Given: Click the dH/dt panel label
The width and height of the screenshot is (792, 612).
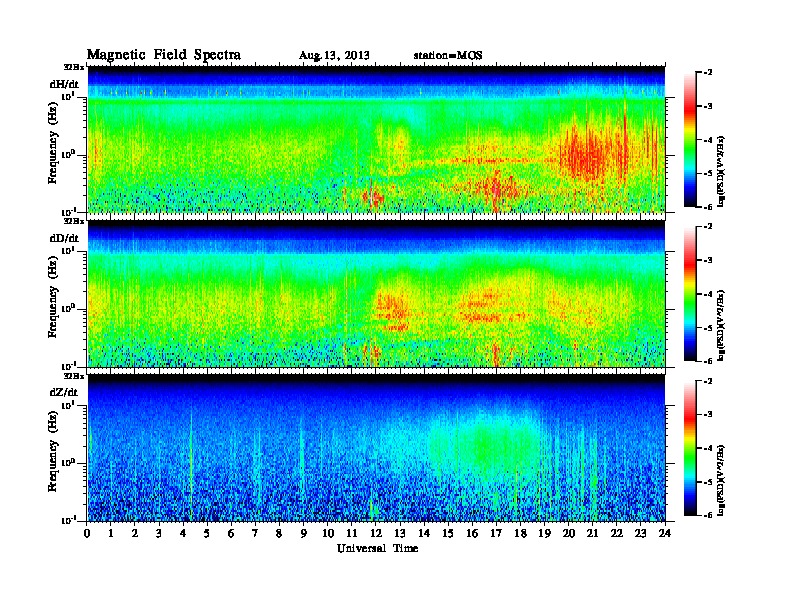Looking at the screenshot, I should pos(64,84).
